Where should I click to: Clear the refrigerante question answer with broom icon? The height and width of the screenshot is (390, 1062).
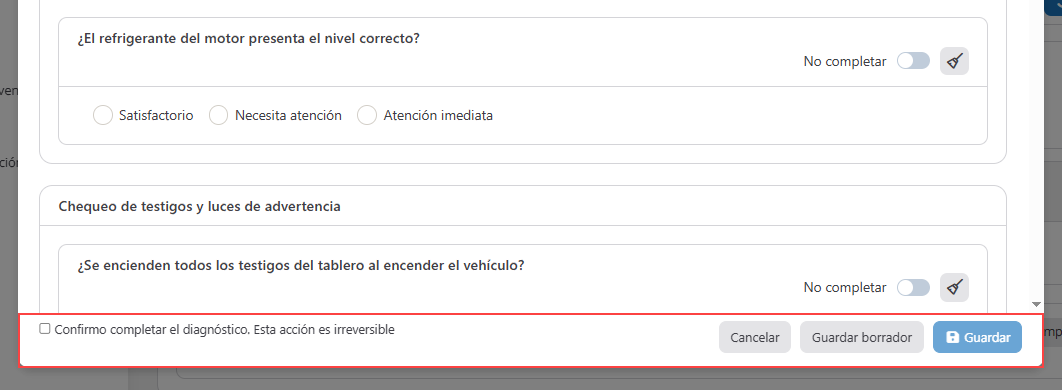pos(954,62)
